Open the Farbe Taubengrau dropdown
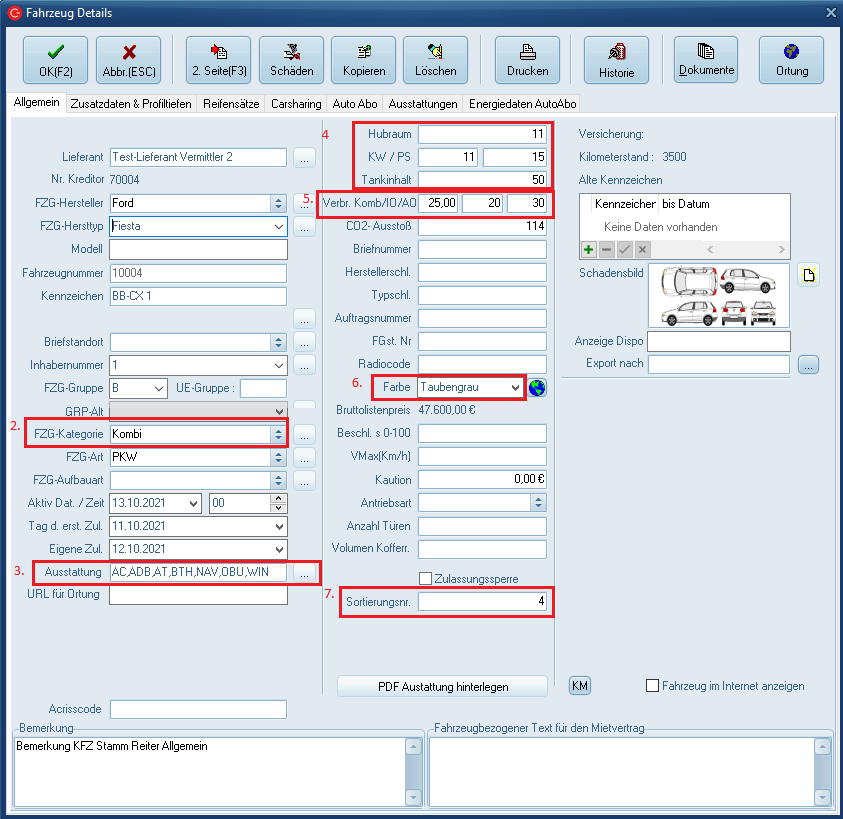 (x=515, y=387)
